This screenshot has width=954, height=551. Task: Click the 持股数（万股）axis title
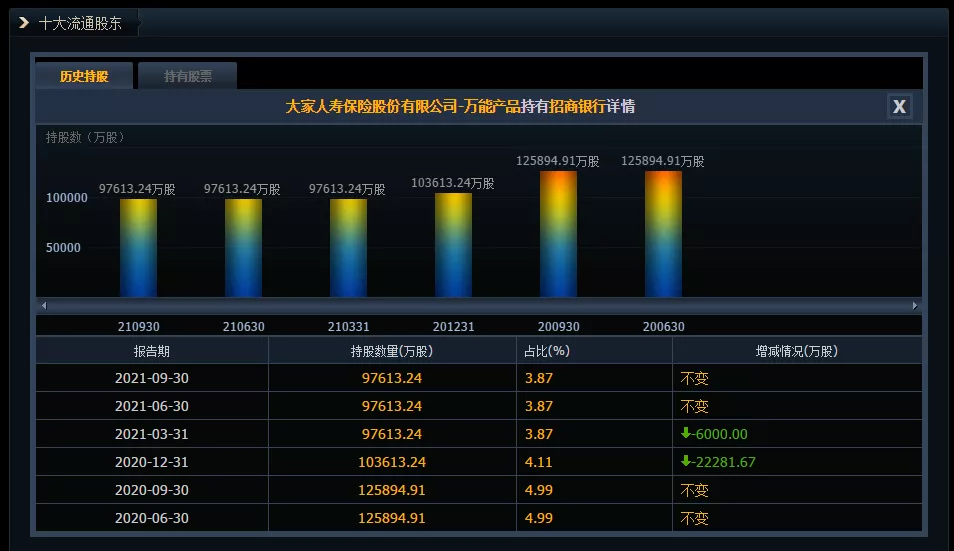pos(85,137)
